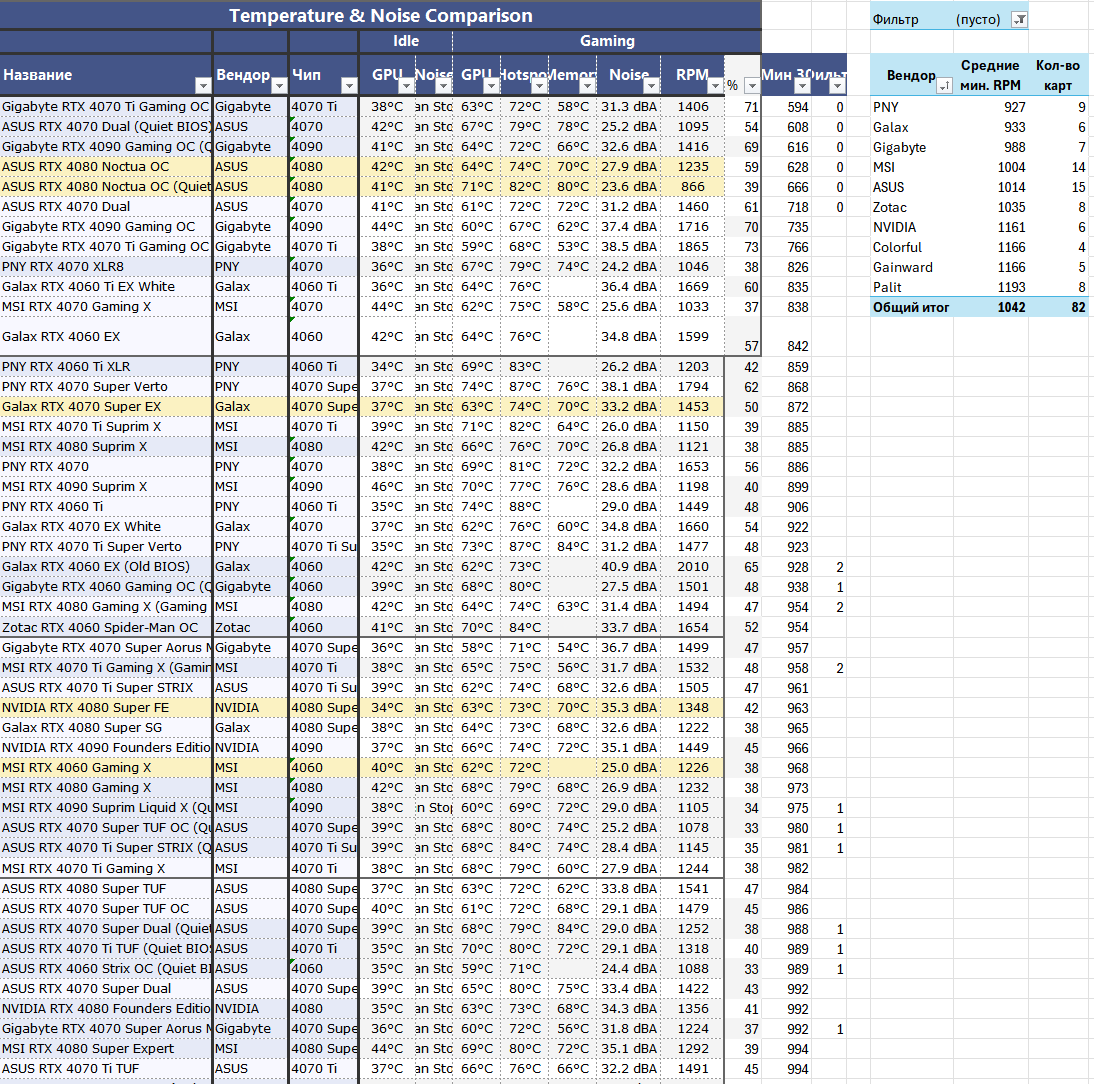1094x1084 pixels.
Task: Select the Общий итог total row label
Action: tap(911, 307)
